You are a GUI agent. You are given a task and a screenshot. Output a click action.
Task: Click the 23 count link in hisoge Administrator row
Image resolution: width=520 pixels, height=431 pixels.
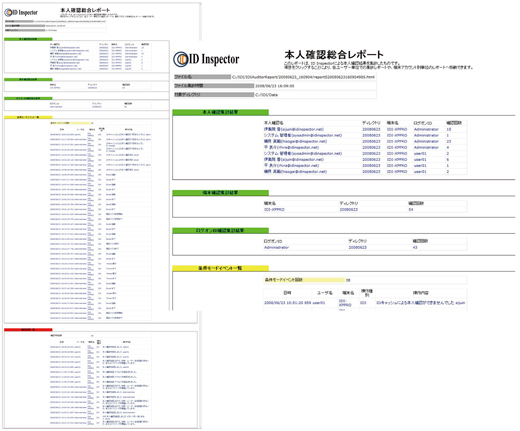coord(449,141)
